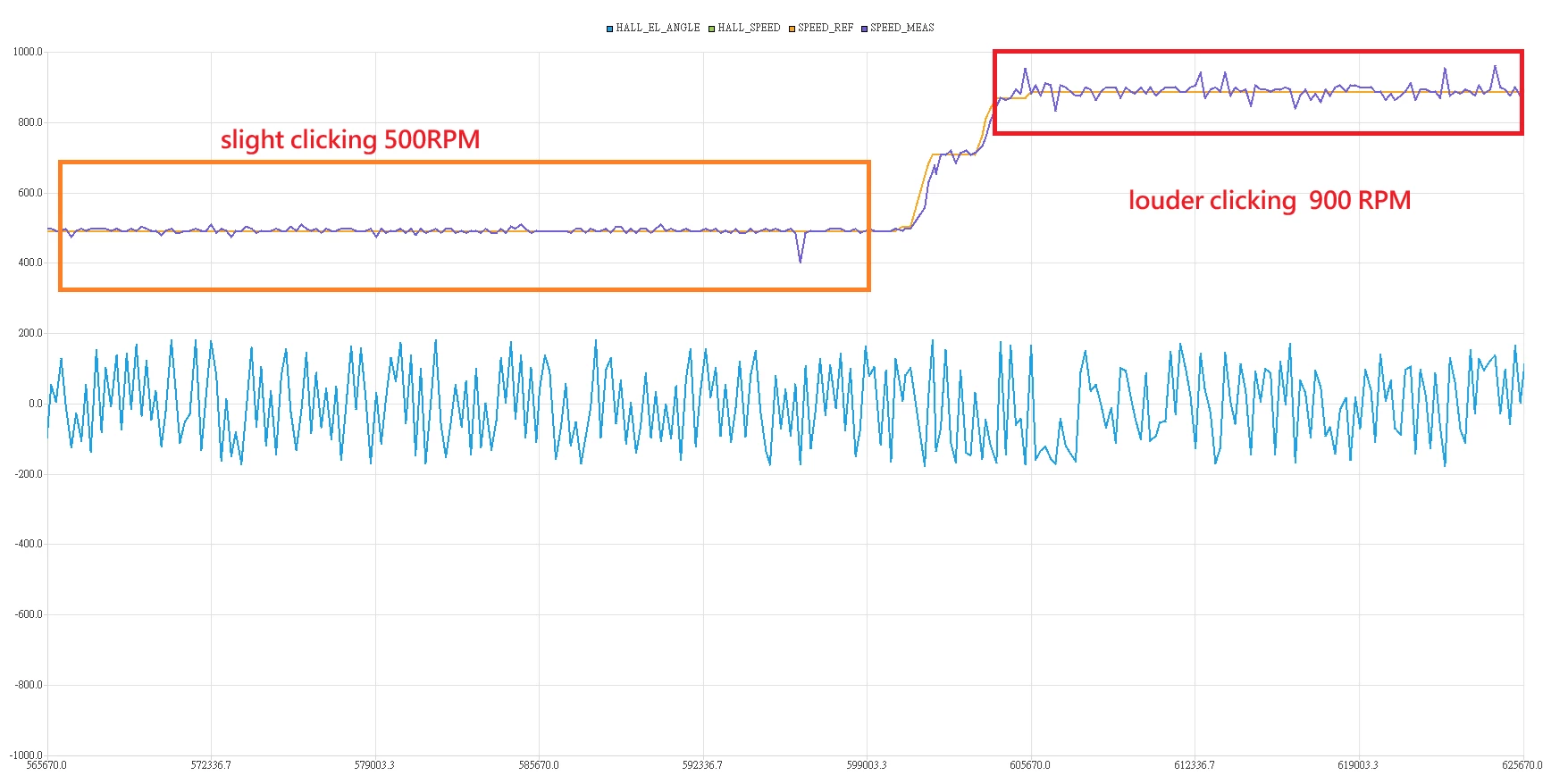Click the 800.0 y-axis label
This screenshot has height=784, width=1551.
30,122
